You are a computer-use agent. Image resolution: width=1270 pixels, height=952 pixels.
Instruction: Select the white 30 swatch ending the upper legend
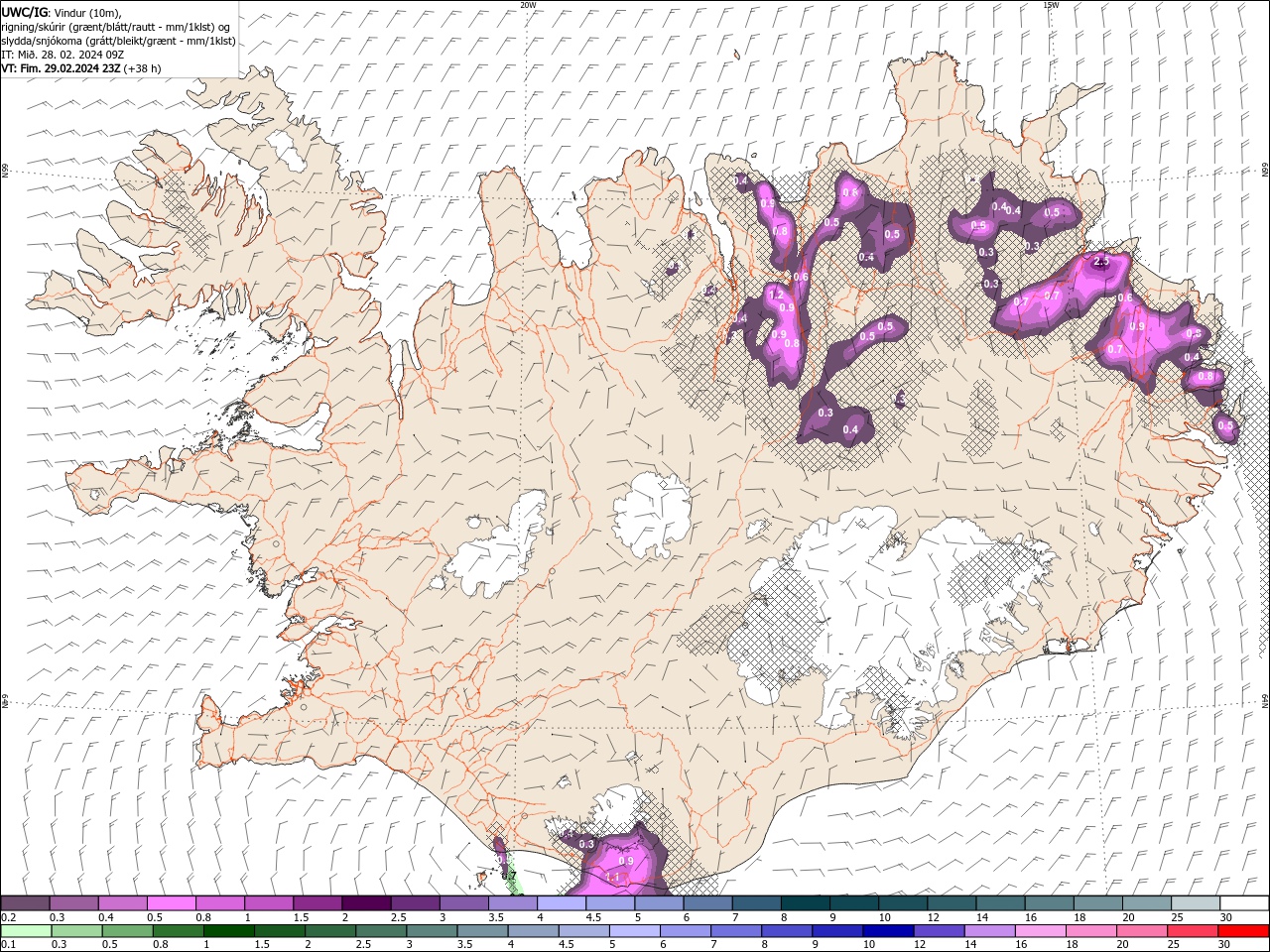tap(1244, 903)
